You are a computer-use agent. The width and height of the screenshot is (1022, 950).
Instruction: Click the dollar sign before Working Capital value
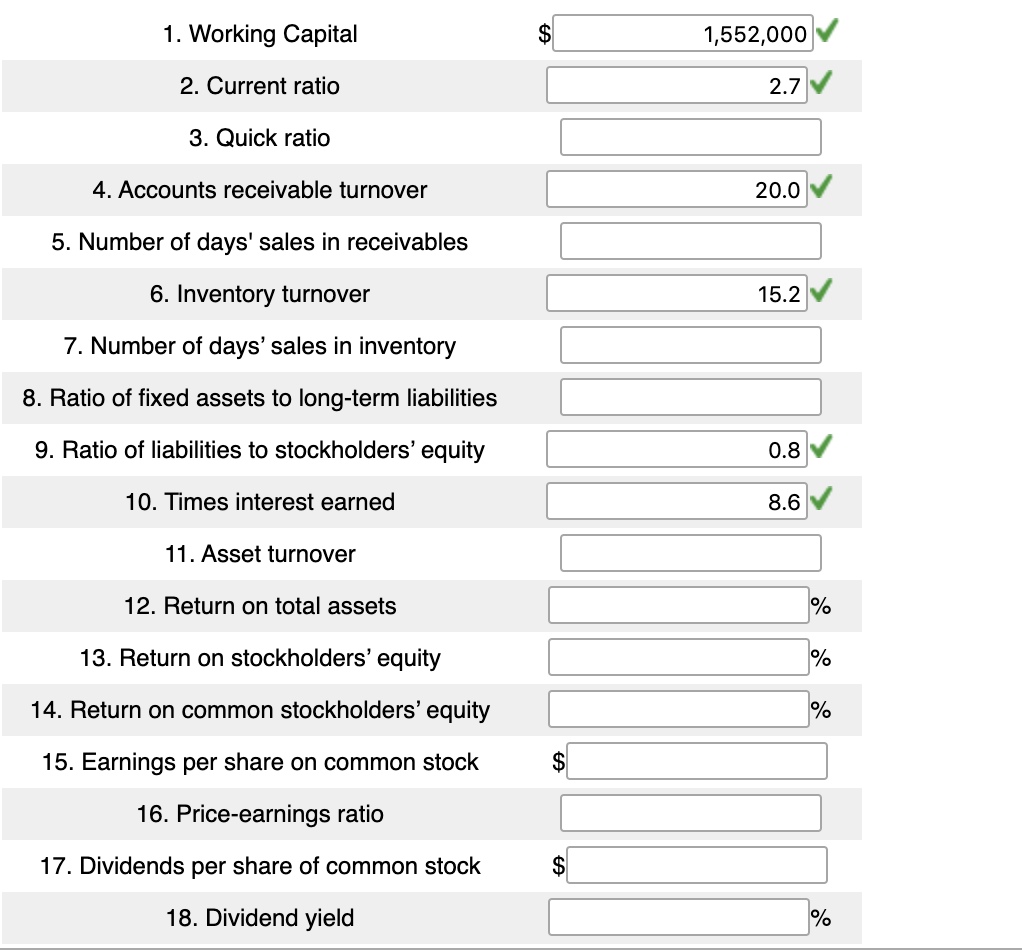[x=543, y=33]
